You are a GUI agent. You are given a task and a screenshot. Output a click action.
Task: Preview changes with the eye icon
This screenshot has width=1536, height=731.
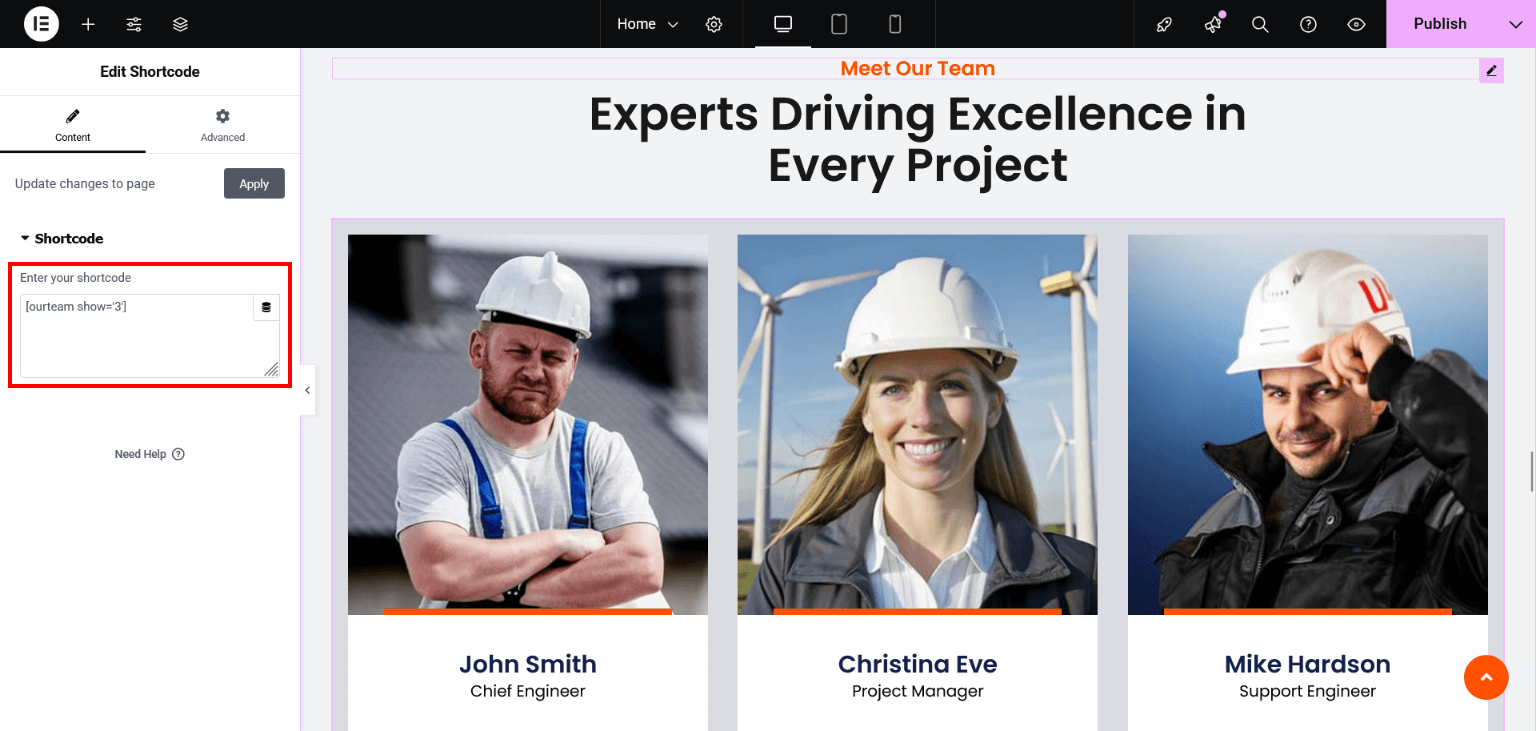(1356, 24)
